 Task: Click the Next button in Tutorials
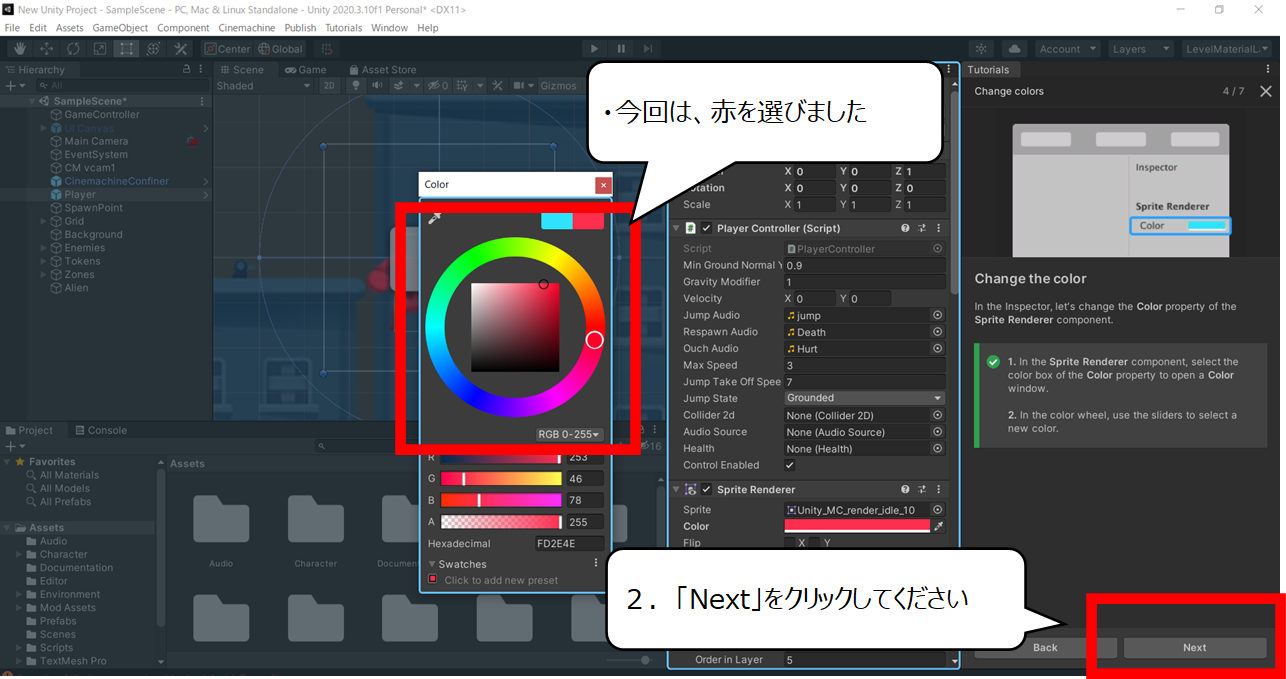pos(1195,648)
